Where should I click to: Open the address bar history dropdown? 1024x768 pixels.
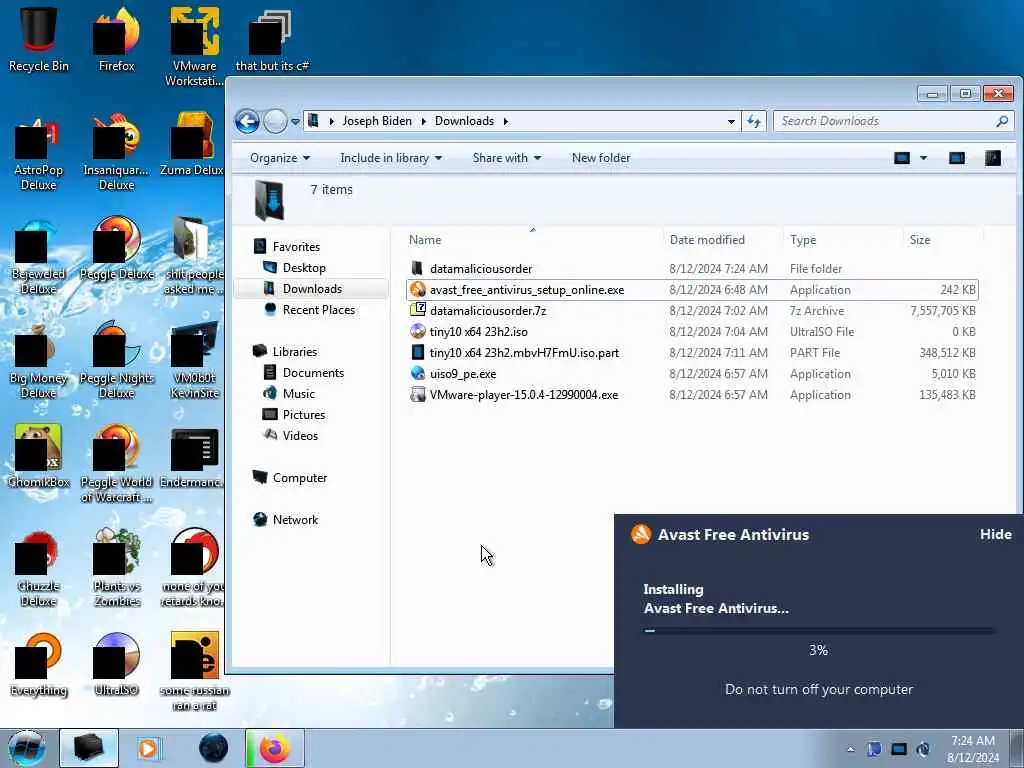(731, 121)
